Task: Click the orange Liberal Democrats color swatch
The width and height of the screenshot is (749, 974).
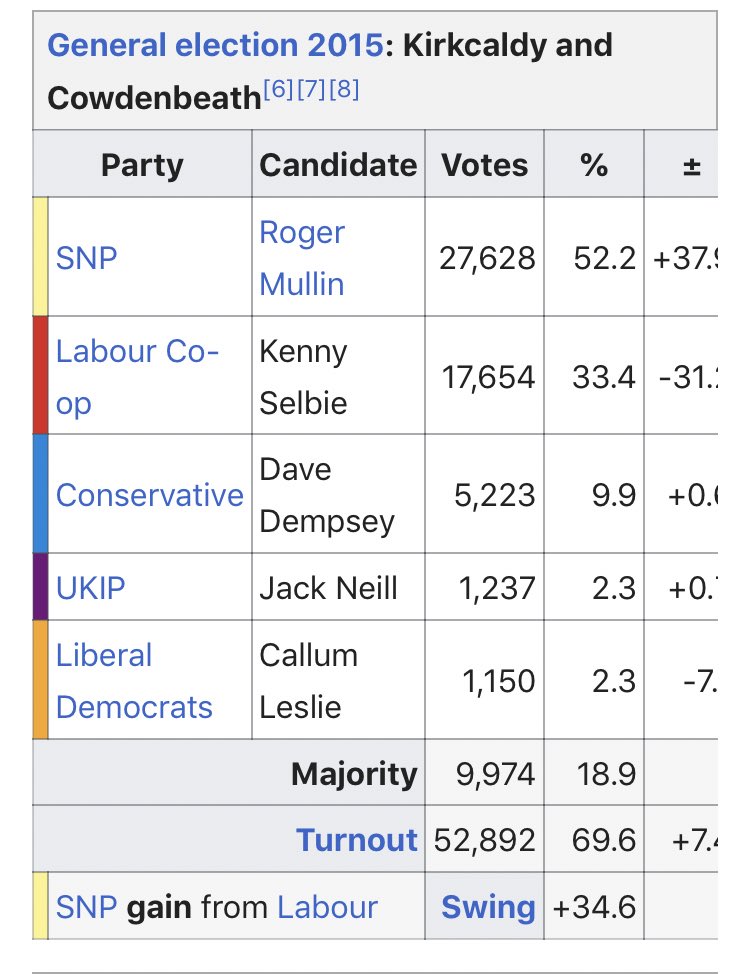Action: pos(40,680)
